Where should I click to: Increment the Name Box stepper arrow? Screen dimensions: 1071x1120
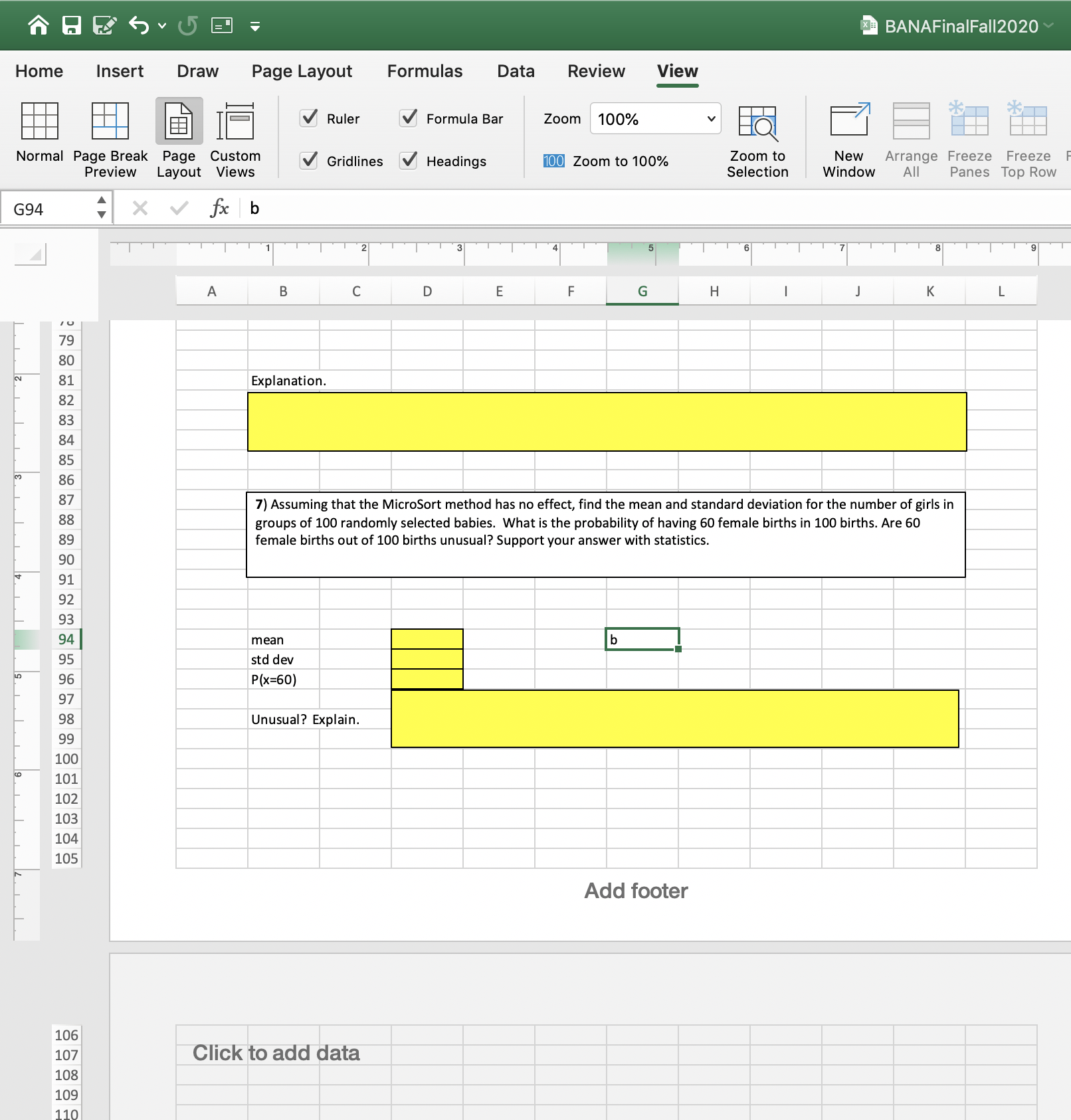(x=101, y=201)
